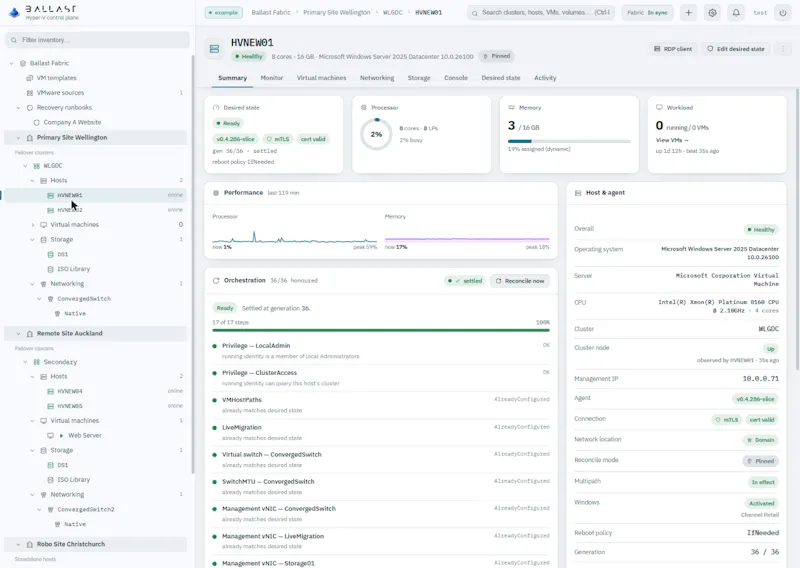Expand Virtual machines under WLGDC
This screenshot has width=800, height=568.
pos(33,225)
